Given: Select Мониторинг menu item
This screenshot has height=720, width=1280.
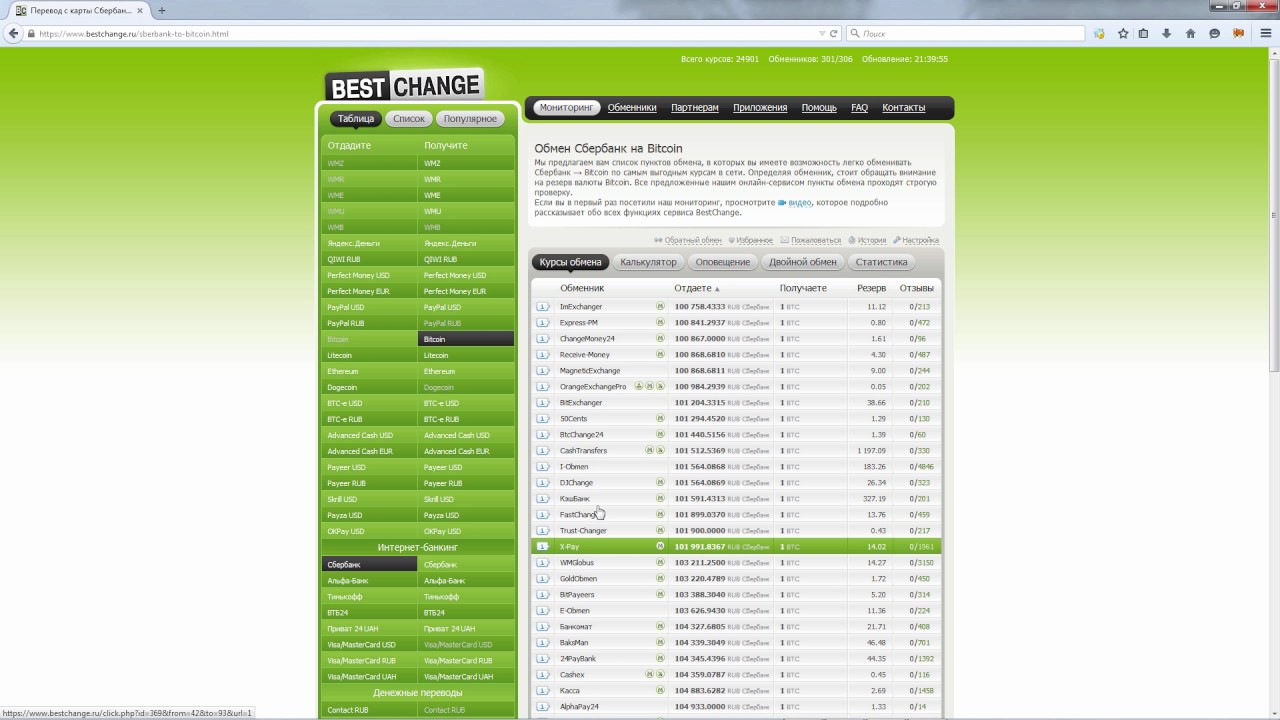Looking at the screenshot, I should tap(566, 107).
